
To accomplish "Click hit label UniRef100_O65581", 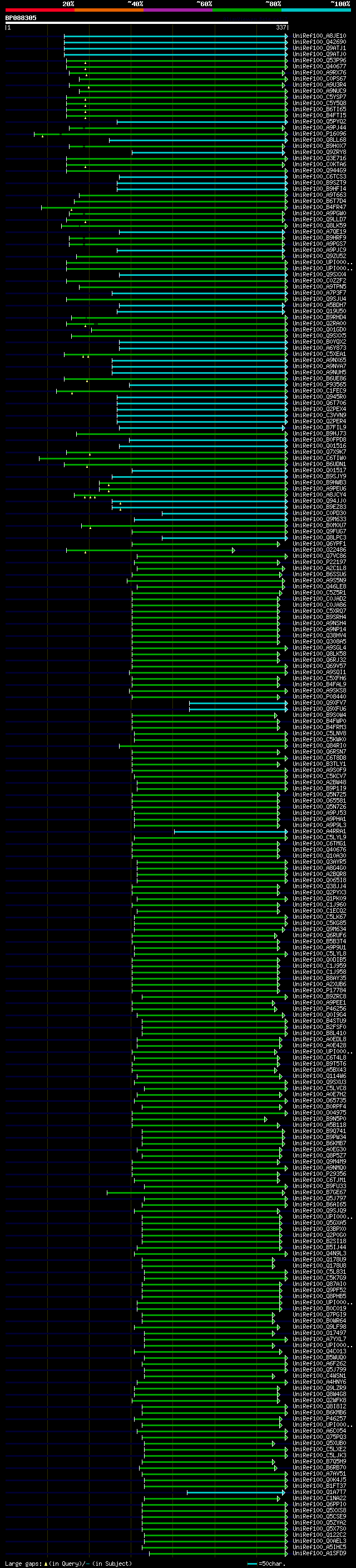I will coord(319,800).
